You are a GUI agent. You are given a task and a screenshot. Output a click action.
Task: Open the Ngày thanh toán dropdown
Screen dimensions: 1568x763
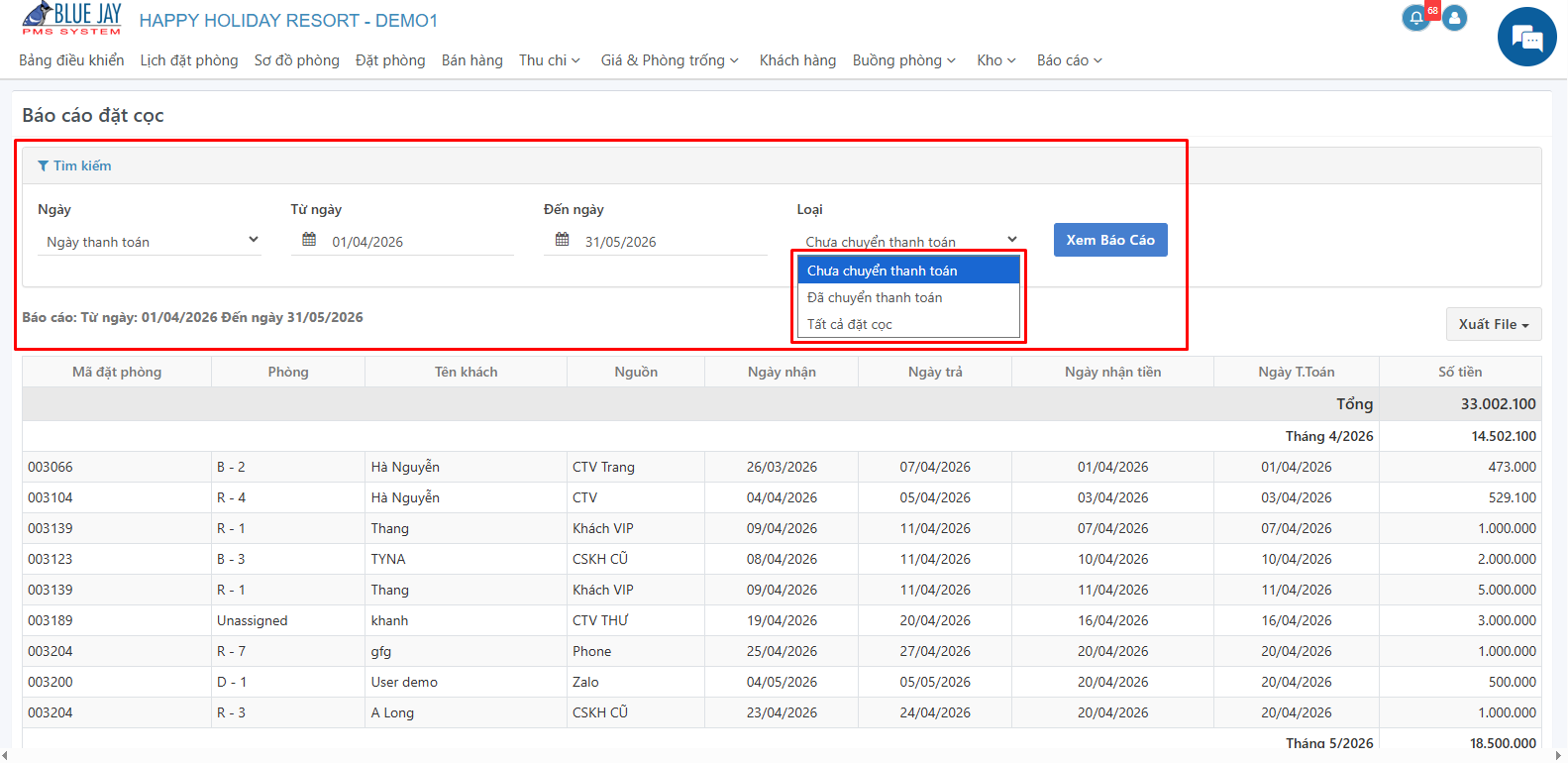click(150, 241)
